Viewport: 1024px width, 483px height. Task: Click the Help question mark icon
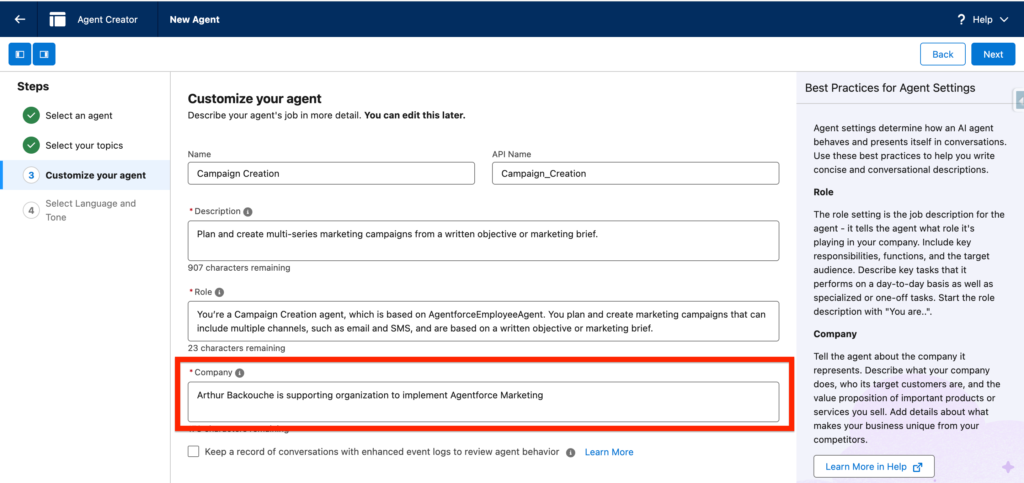961,19
